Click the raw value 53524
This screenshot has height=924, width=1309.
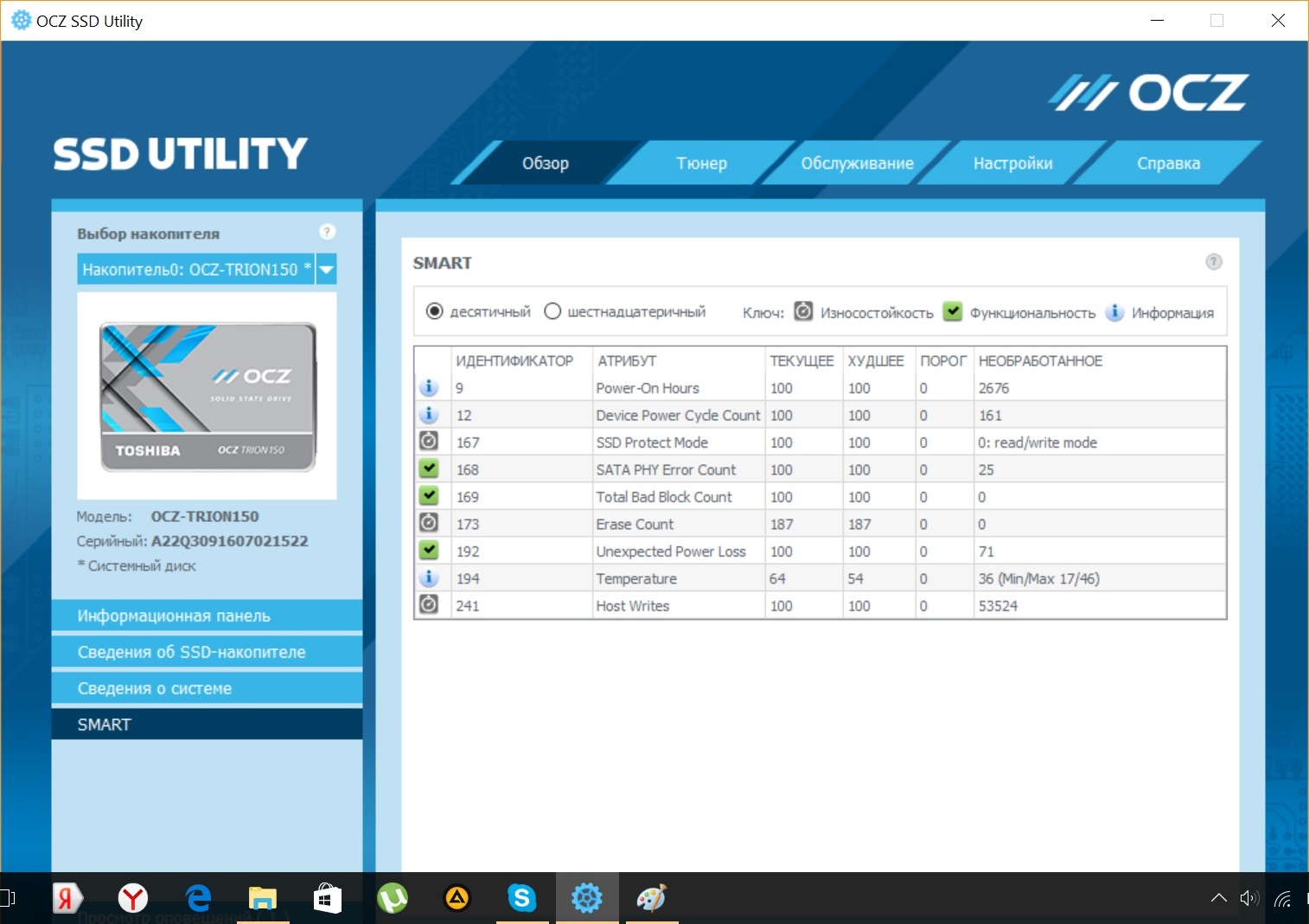998,606
